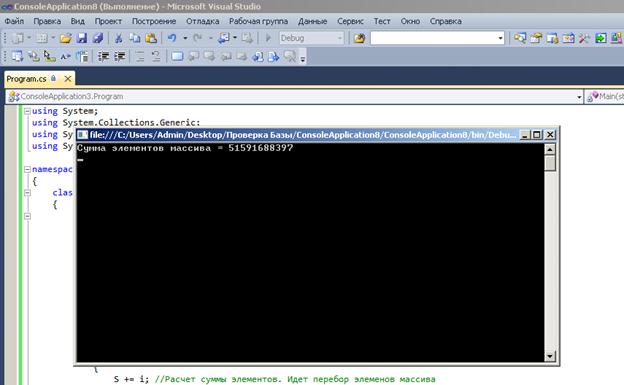Click the Copy icon in toolbar

135,38
